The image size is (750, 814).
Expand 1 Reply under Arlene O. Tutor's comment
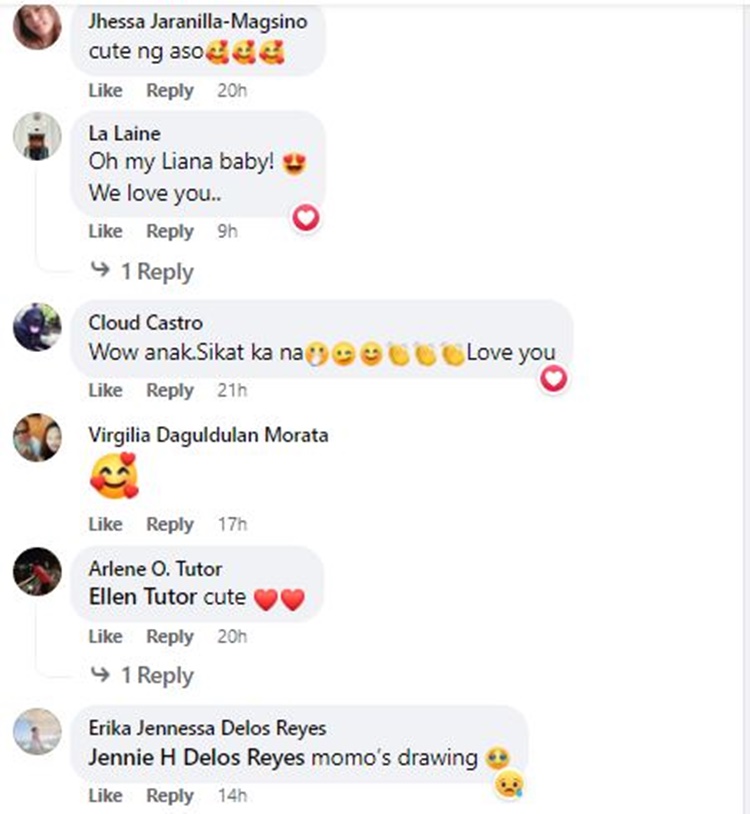[x=156, y=676]
